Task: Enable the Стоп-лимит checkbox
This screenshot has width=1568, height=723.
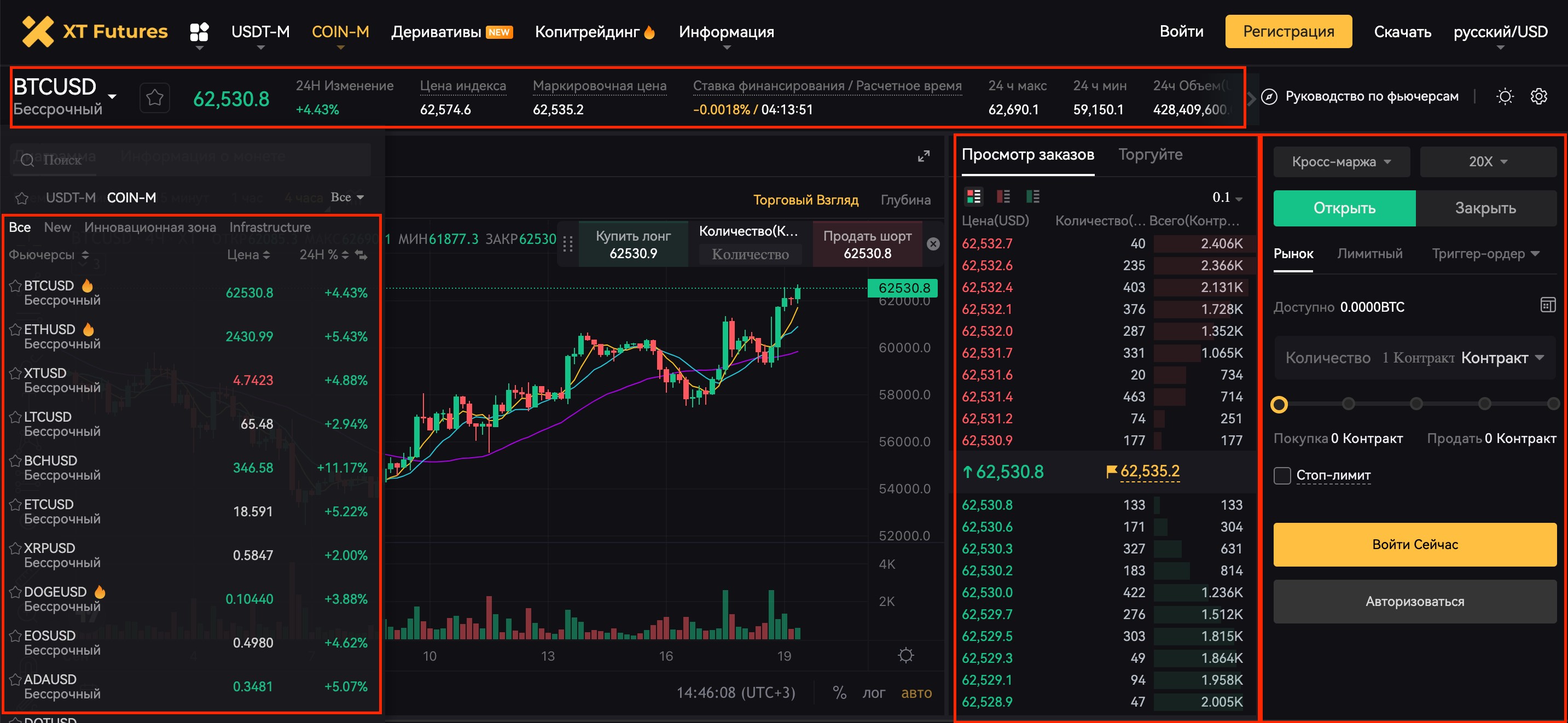Action: pyautogui.click(x=1282, y=475)
